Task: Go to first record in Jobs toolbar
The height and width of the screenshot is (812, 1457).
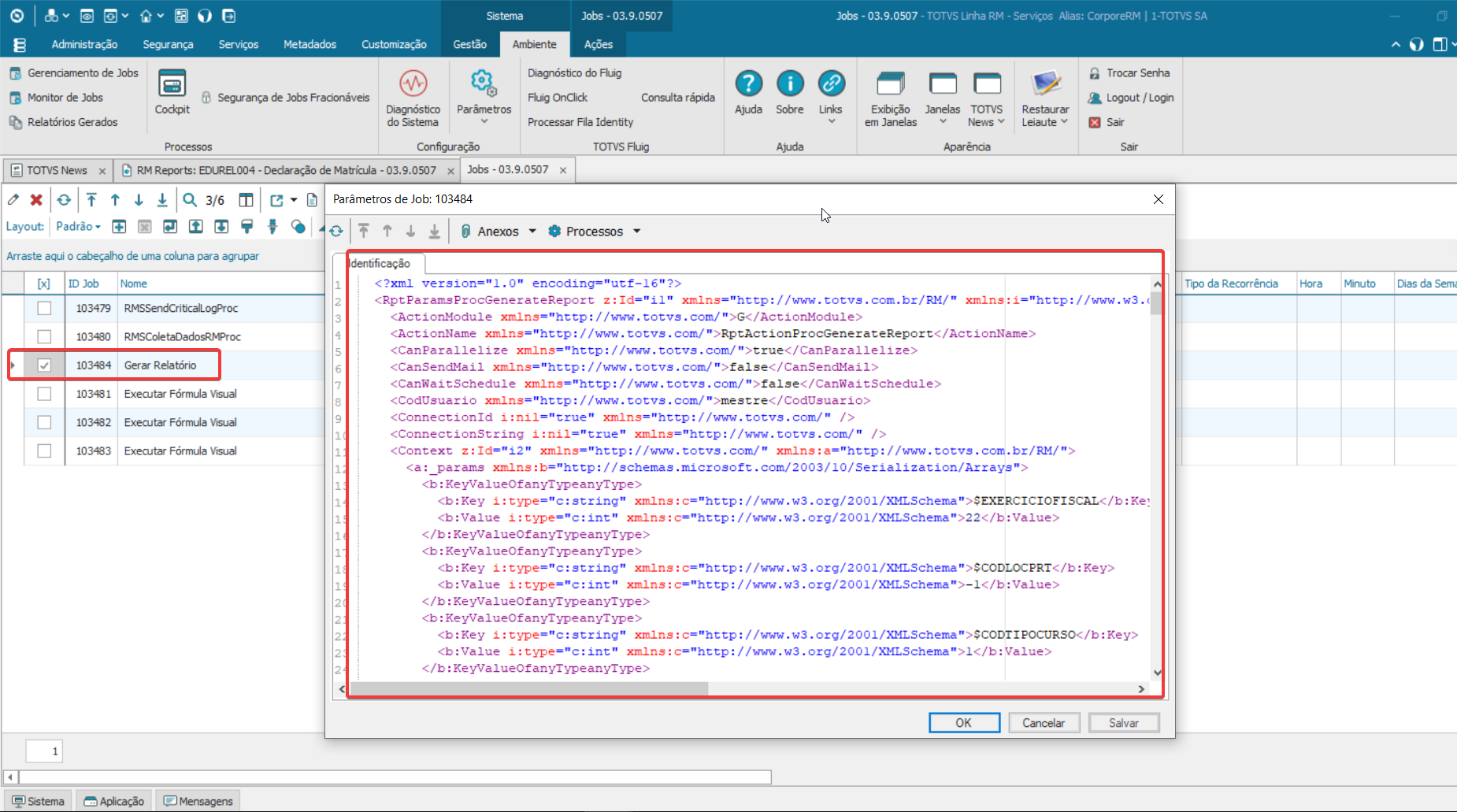Action: tap(91, 200)
